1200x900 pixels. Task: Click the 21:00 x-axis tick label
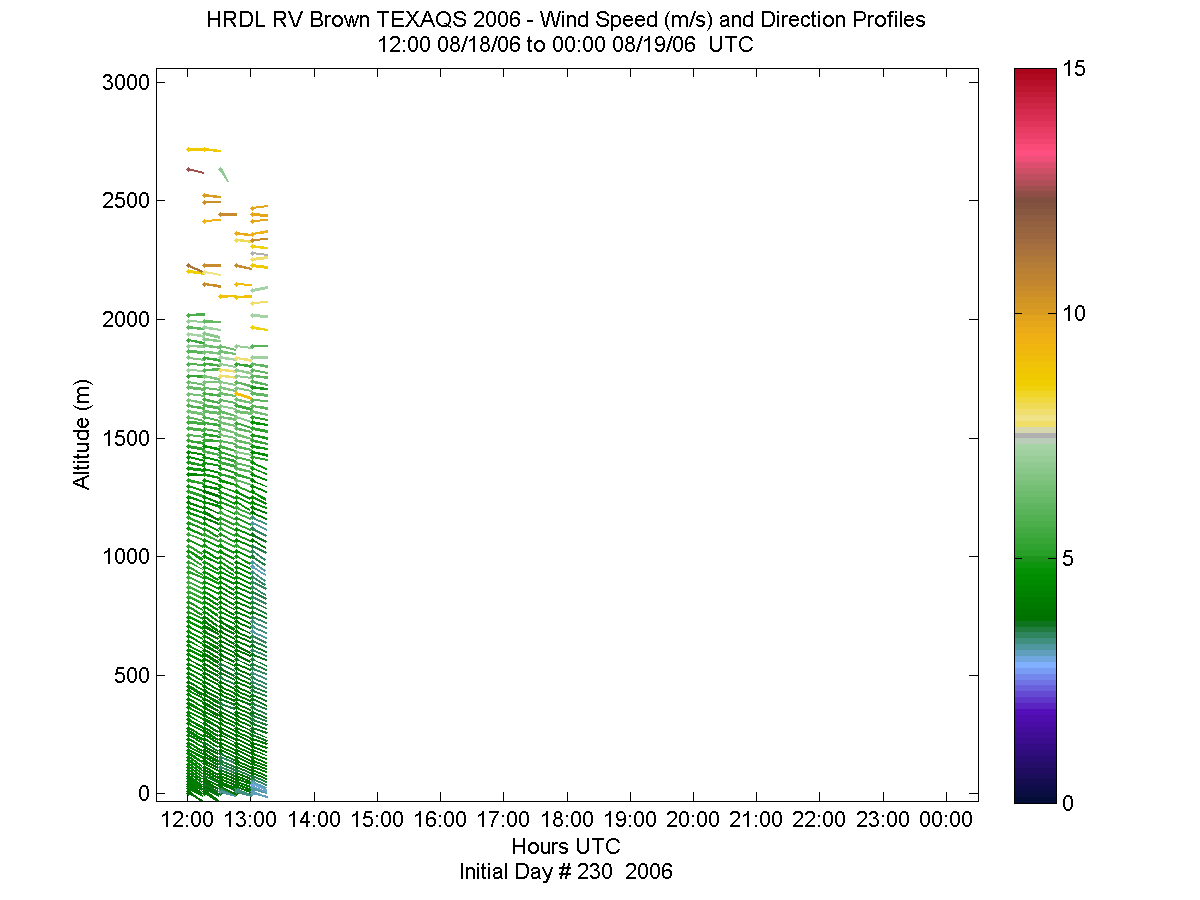pyautogui.click(x=756, y=820)
